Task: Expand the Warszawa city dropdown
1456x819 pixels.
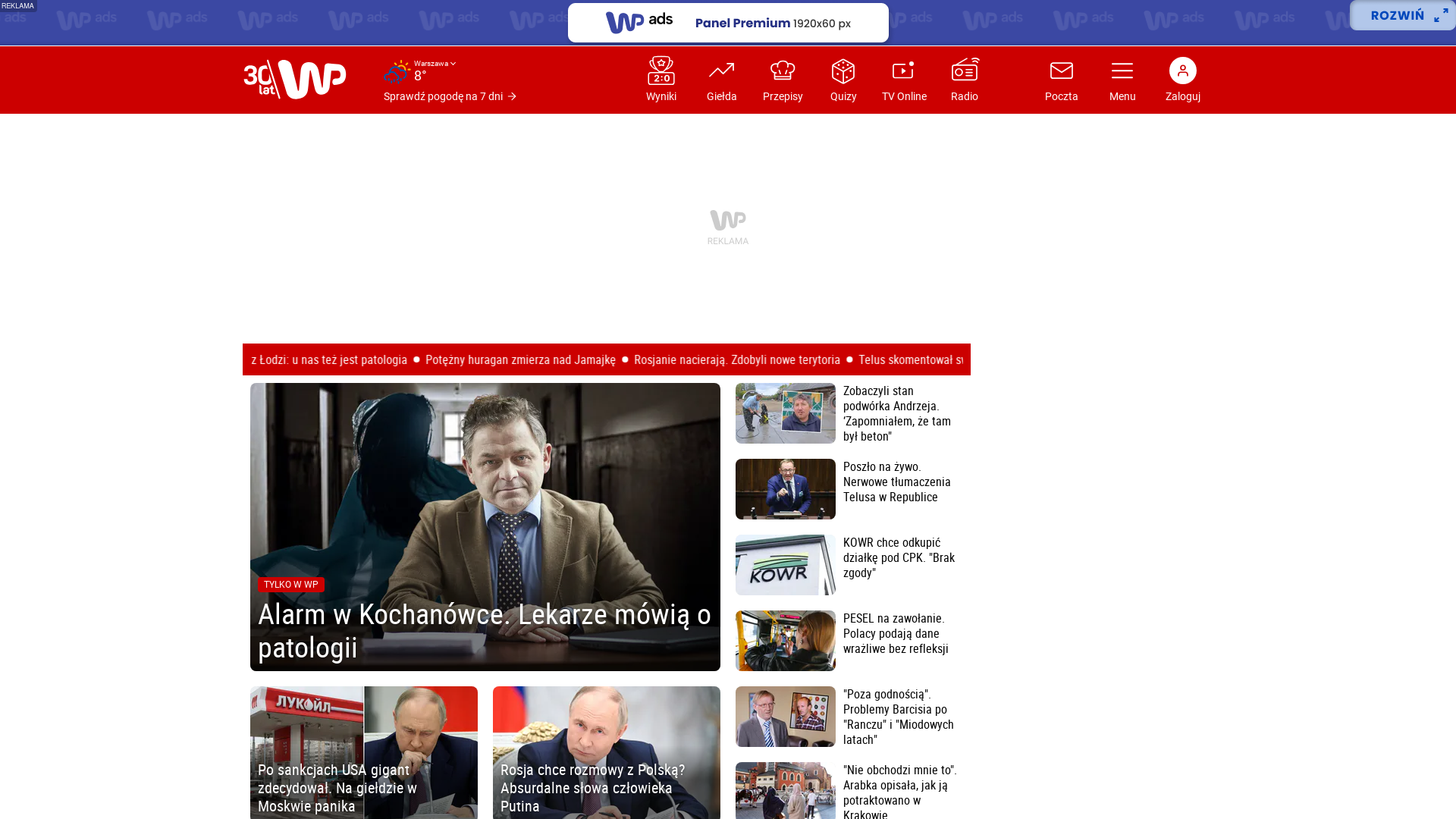Action: [435, 64]
